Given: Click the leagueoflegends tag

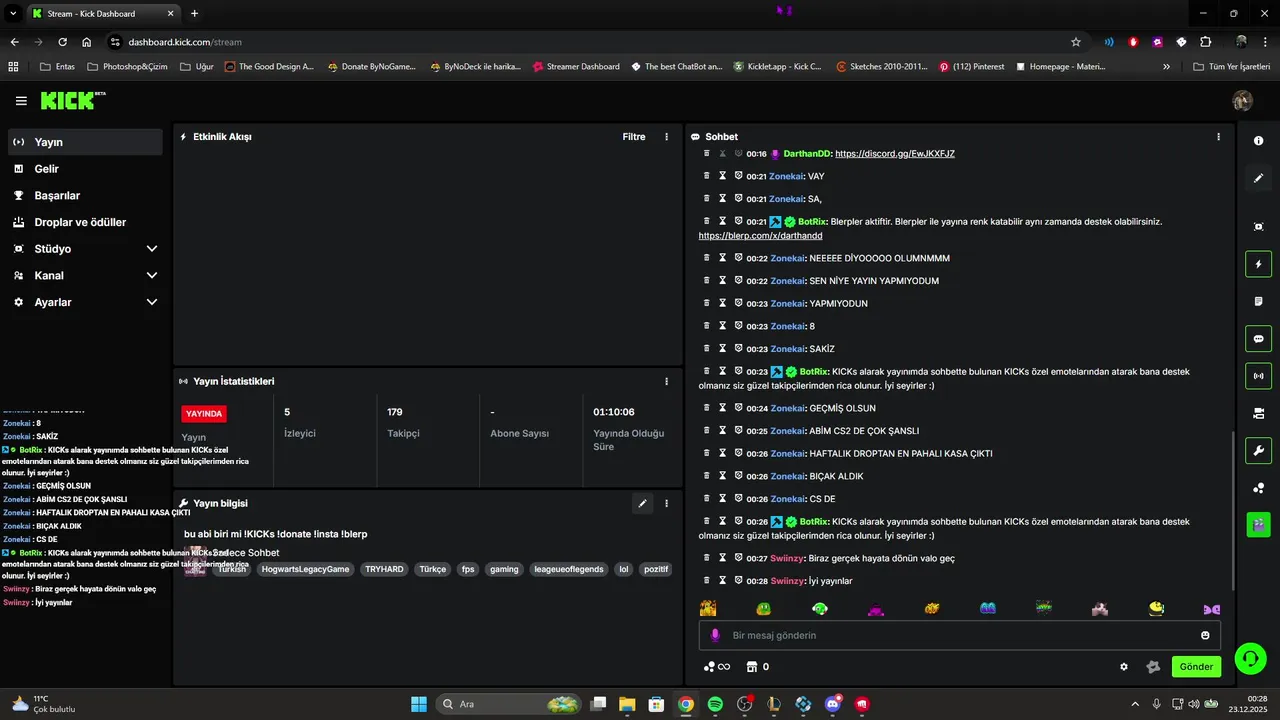Looking at the screenshot, I should pos(569,569).
